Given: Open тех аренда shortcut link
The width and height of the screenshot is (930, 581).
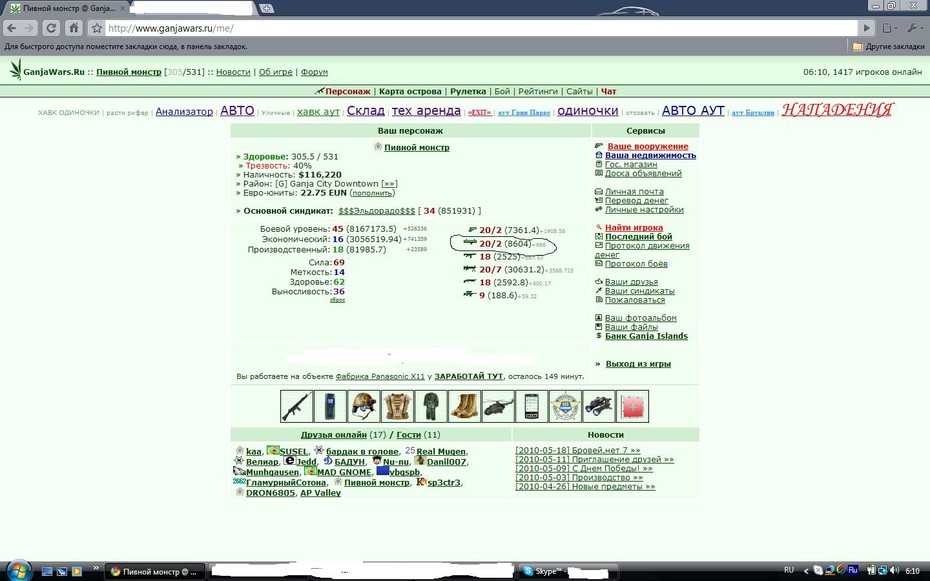Looking at the screenshot, I should coord(426,111).
